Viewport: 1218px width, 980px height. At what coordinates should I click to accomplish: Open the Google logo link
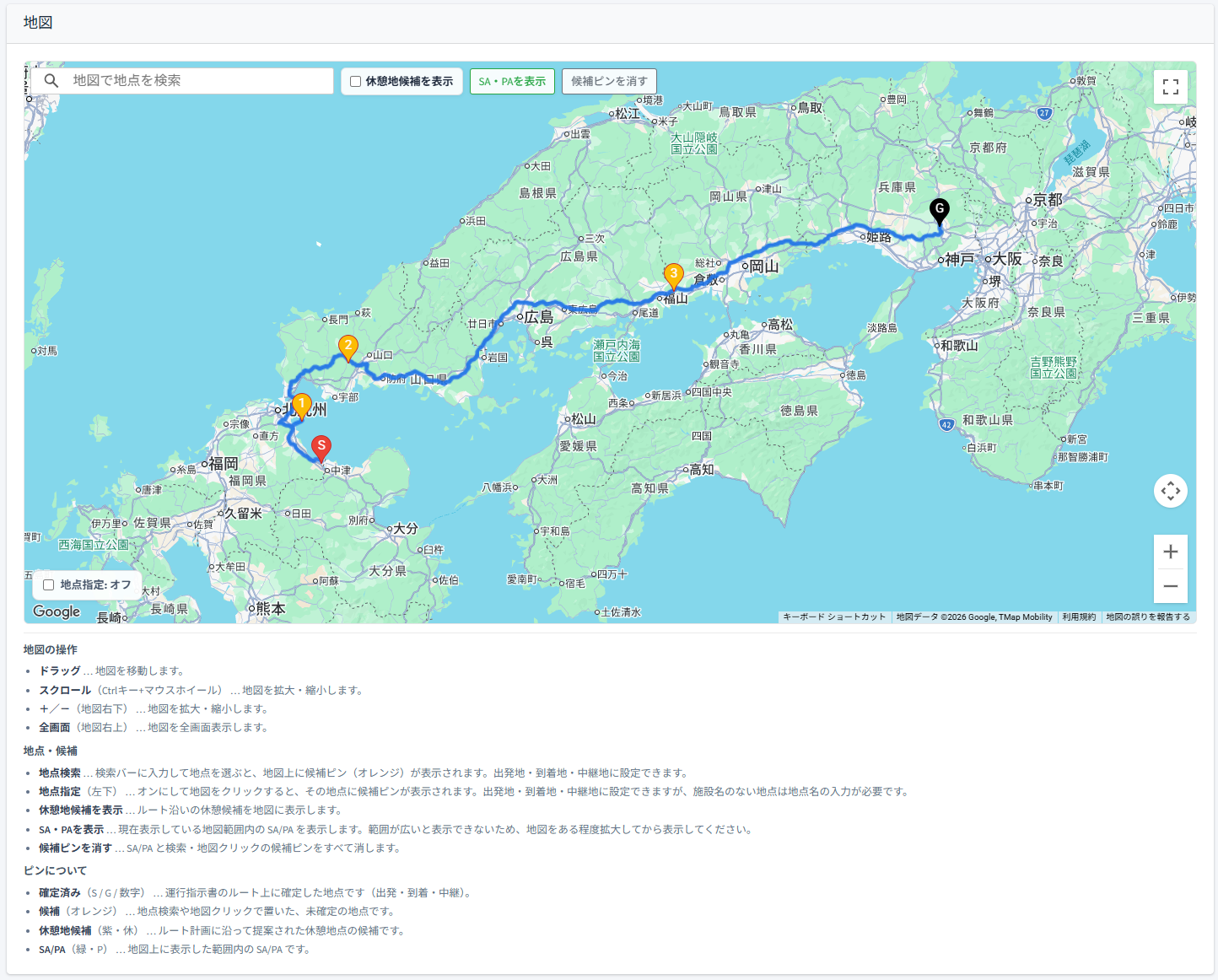click(x=57, y=611)
